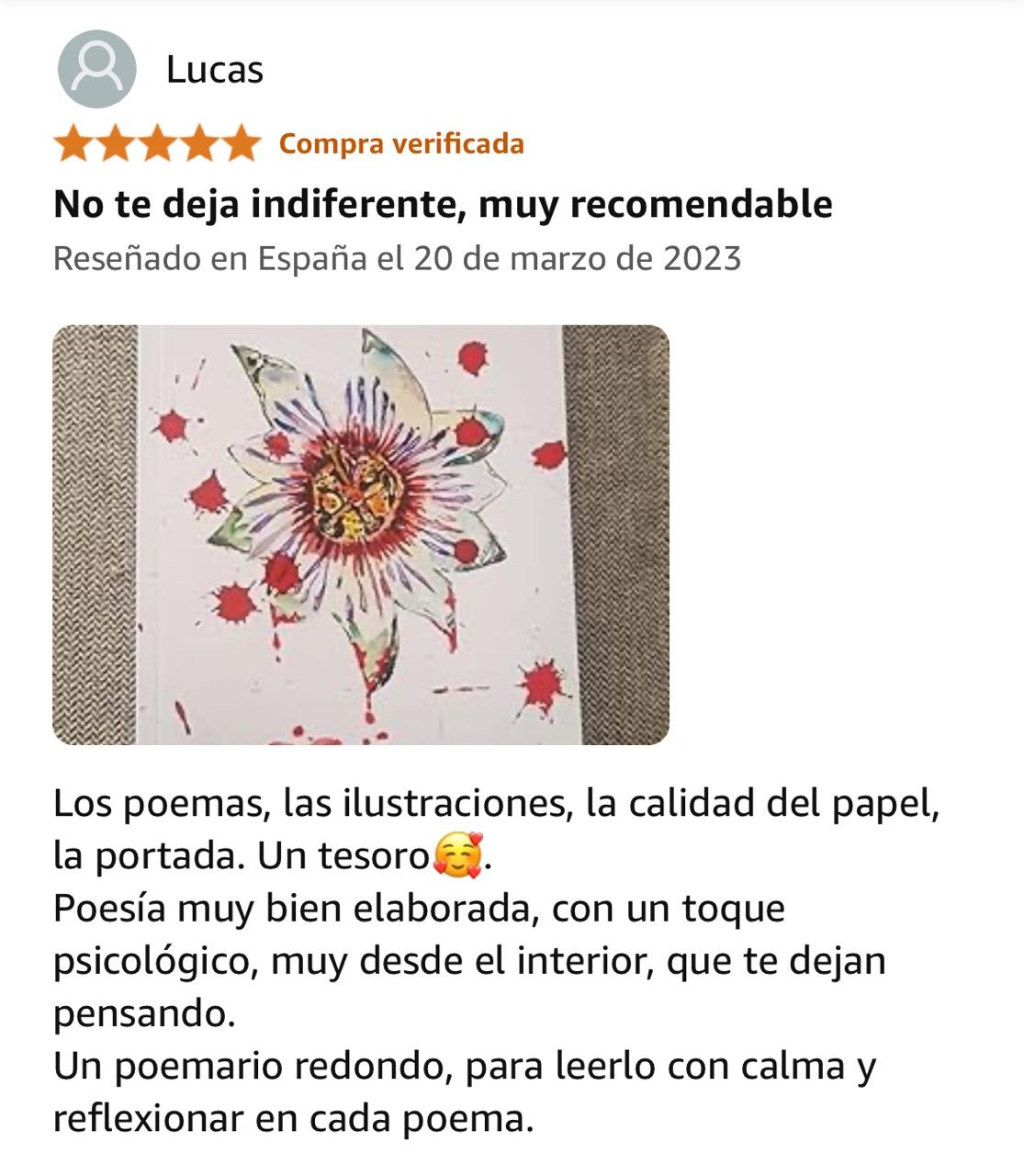Click the reviewer name Lucas
Screen dimensions: 1024x1176
[215, 70]
